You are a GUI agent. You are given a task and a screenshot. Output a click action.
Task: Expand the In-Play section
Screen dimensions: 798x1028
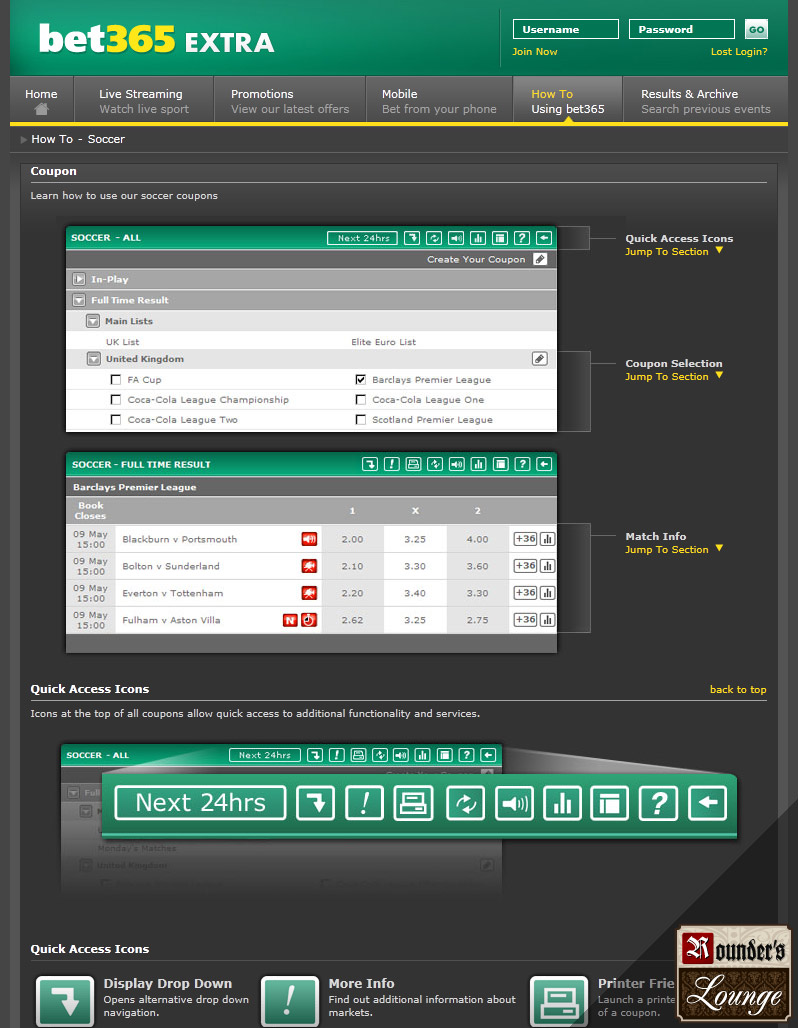[x=79, y=279]
